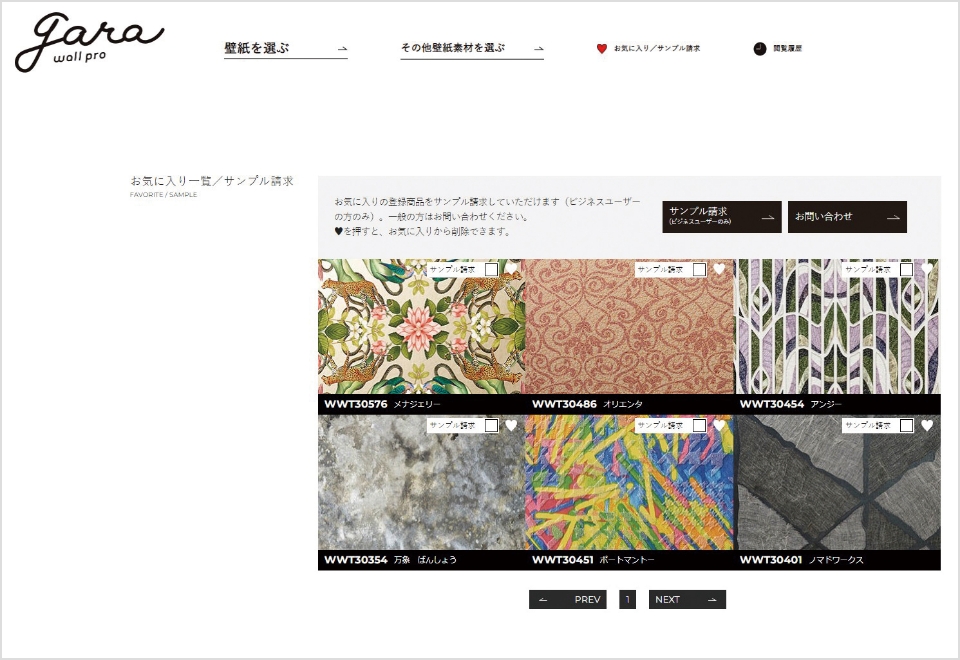Open the その他壁紙素材を選ぶ menu
Image resolution: width=960 pixels, height=660 pixels.
point(471,48)
